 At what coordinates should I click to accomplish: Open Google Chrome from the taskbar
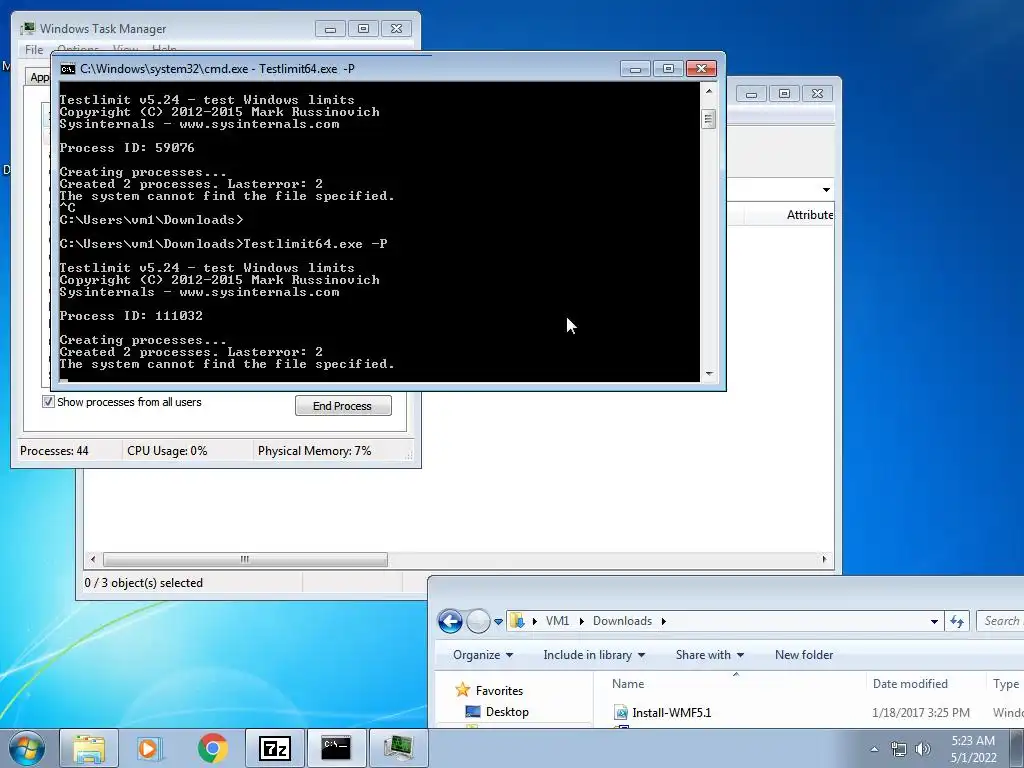213,748
